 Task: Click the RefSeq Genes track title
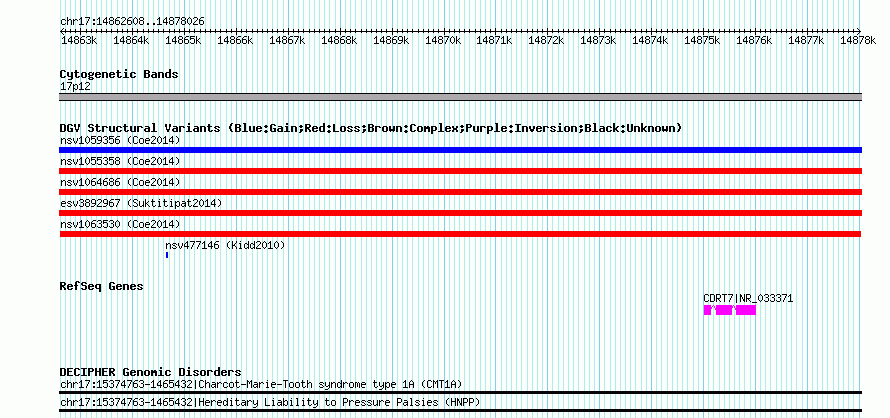101,286
